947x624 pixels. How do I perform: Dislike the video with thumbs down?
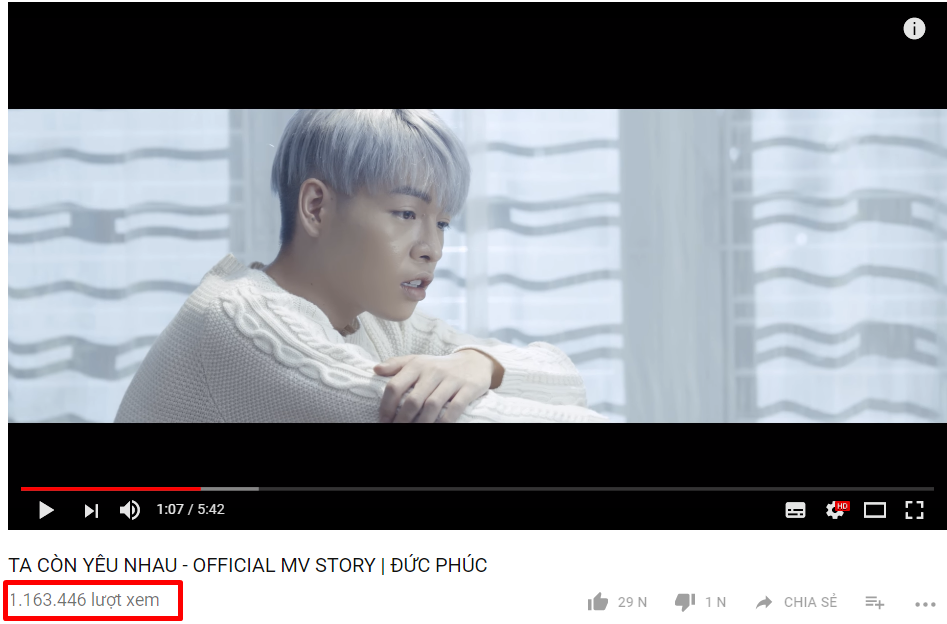coord(685,602)
